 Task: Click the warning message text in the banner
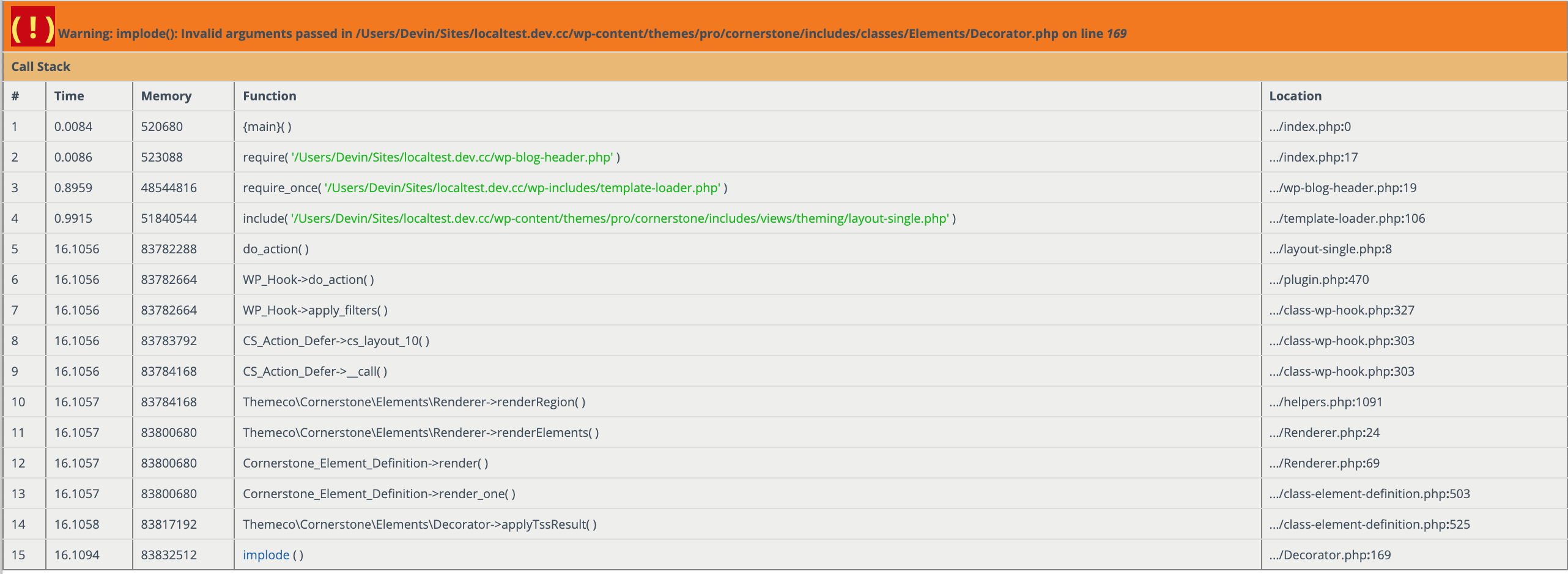pyautogui.click(x=592, y=34)
